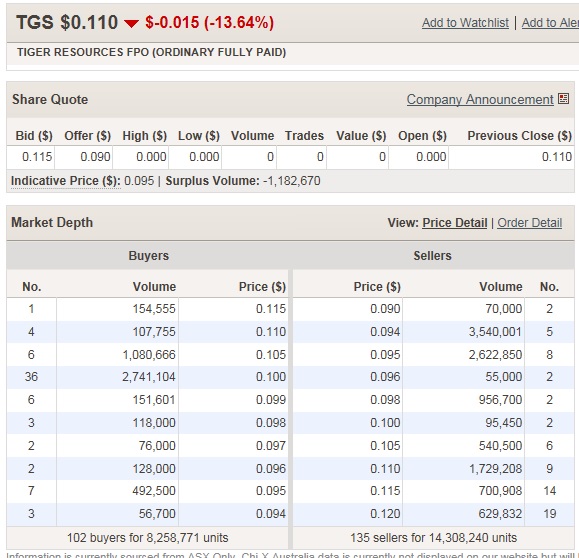
Task: Click the Bid ($) column header
Action: point(34,136)
